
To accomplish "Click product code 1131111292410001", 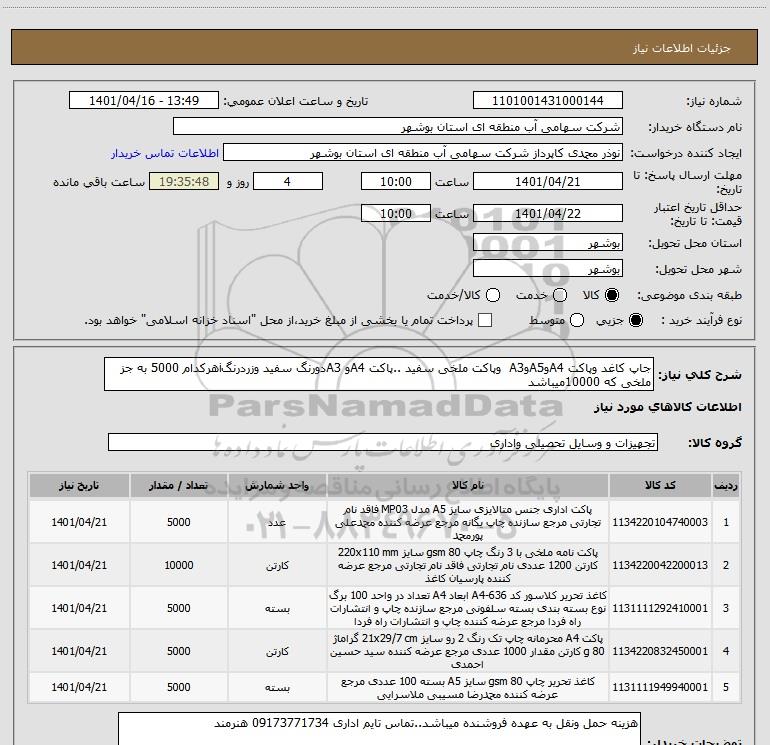I will (660, 608).
